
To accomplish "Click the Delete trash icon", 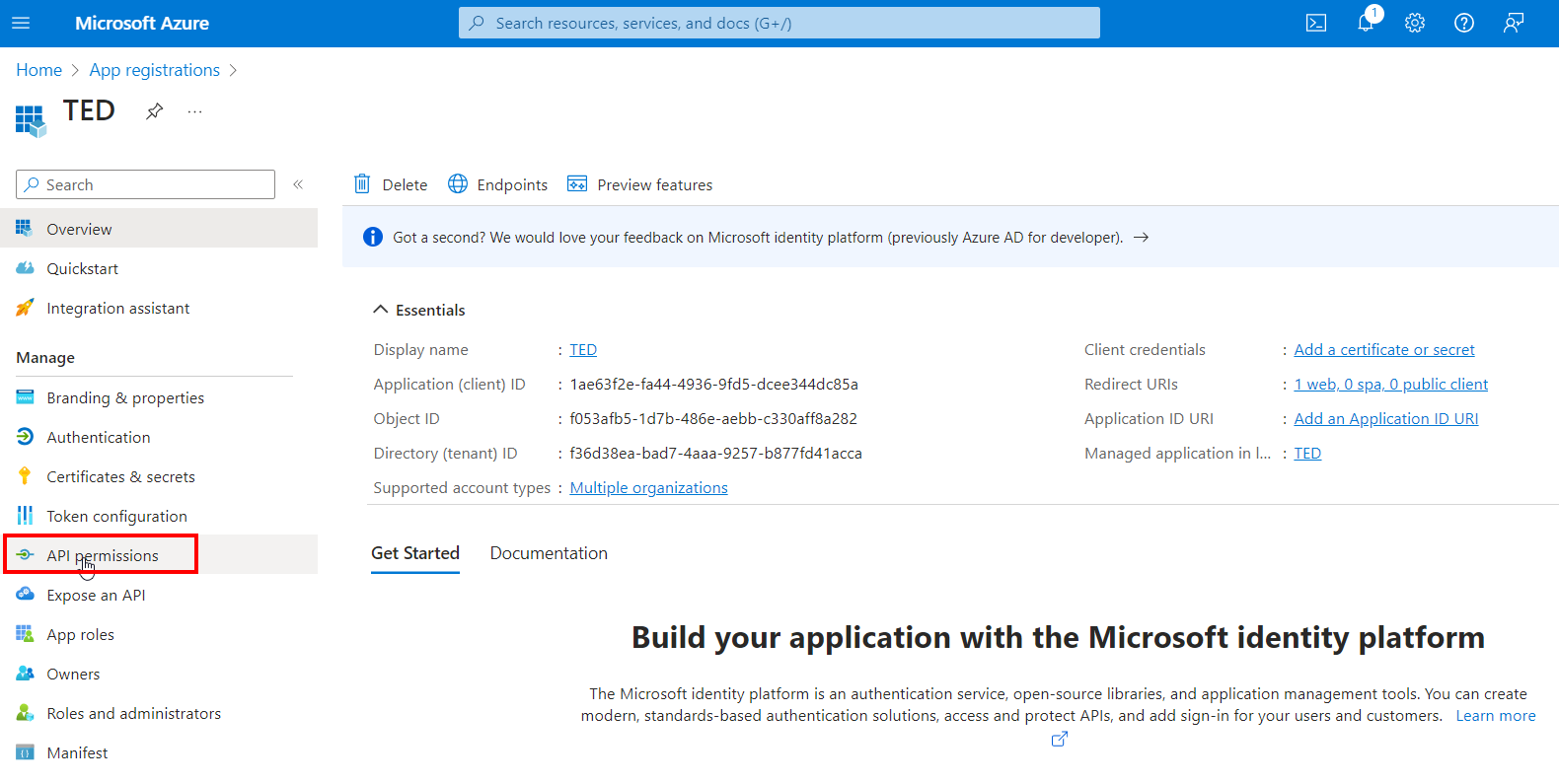I will click(362, 184).
